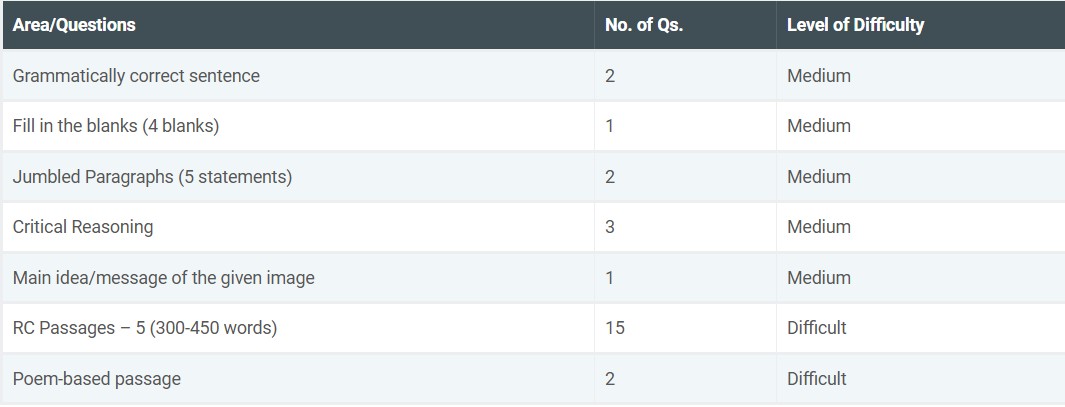Click Difficult level in Poem-based passage row
Viewport: 1065px width, 407px height.
pyautogui.click(x=817, y=379)
